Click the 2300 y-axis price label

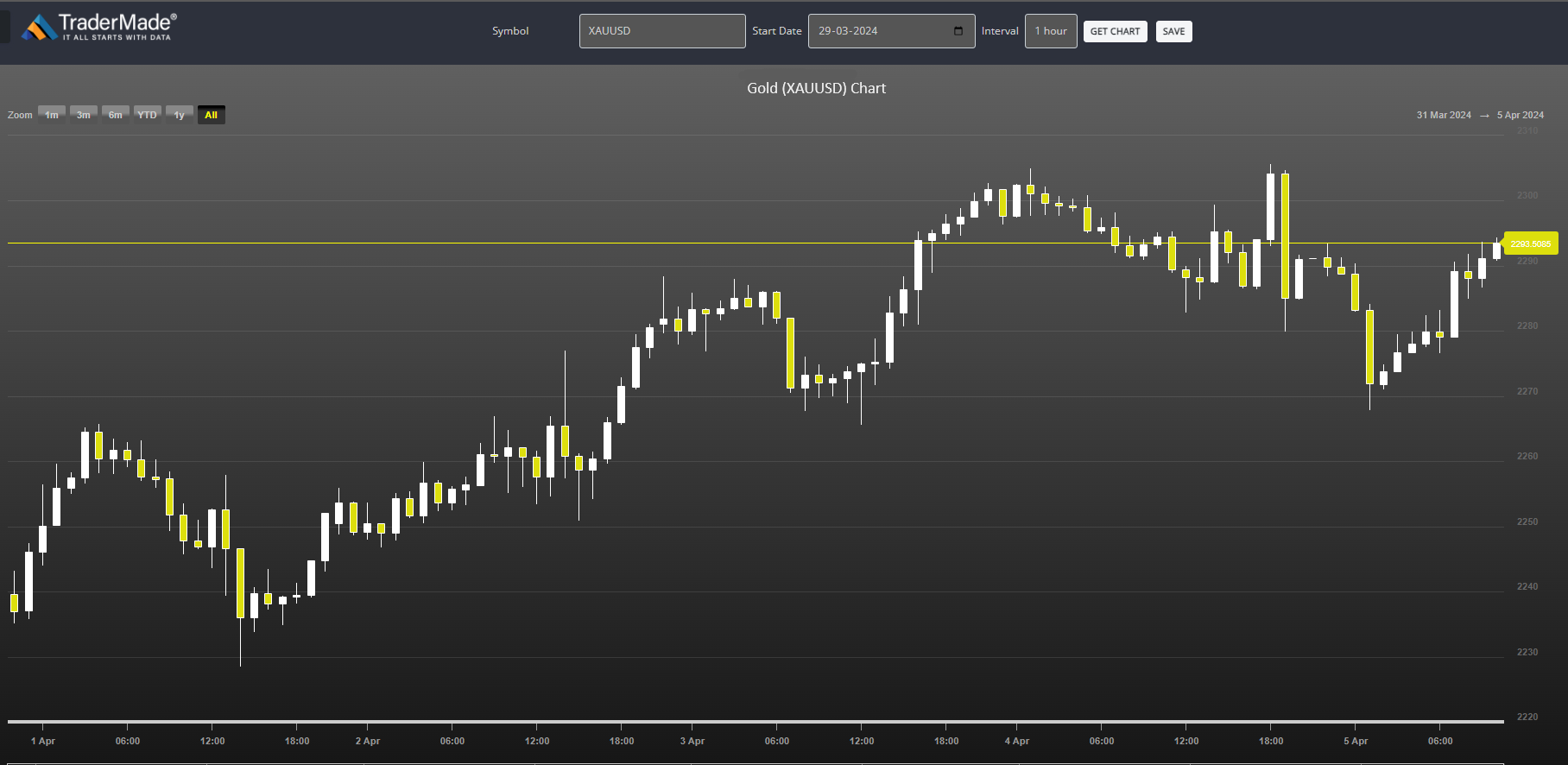click(1527, 195)
